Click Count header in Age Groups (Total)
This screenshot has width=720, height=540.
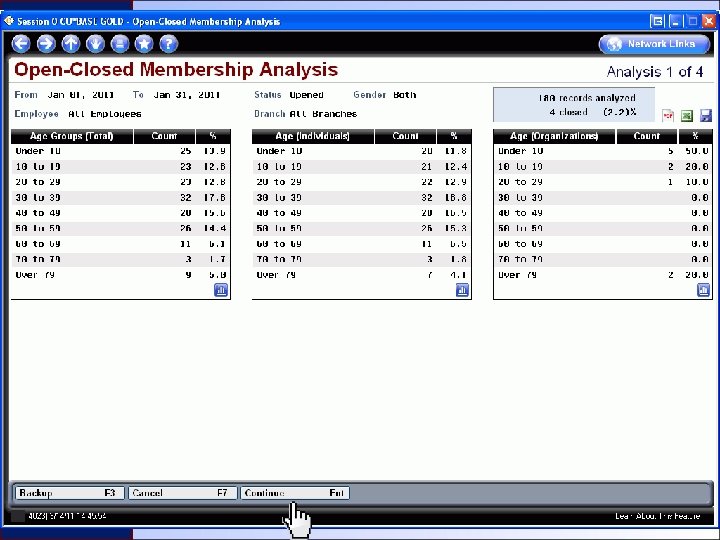164,136
